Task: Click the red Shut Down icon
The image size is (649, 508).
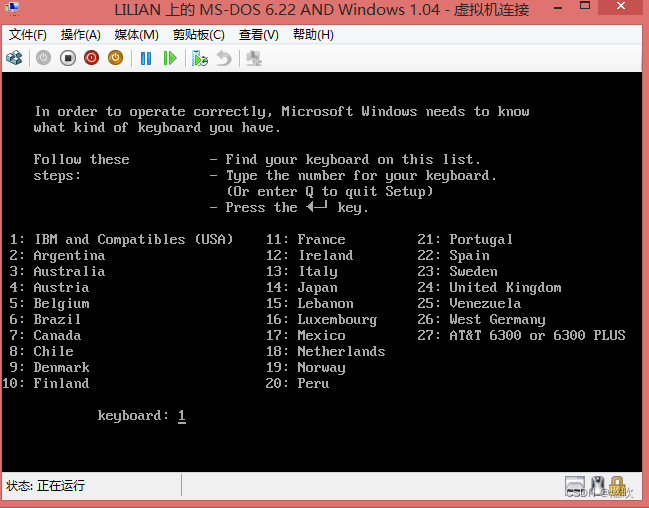Action: pos(91,58)
